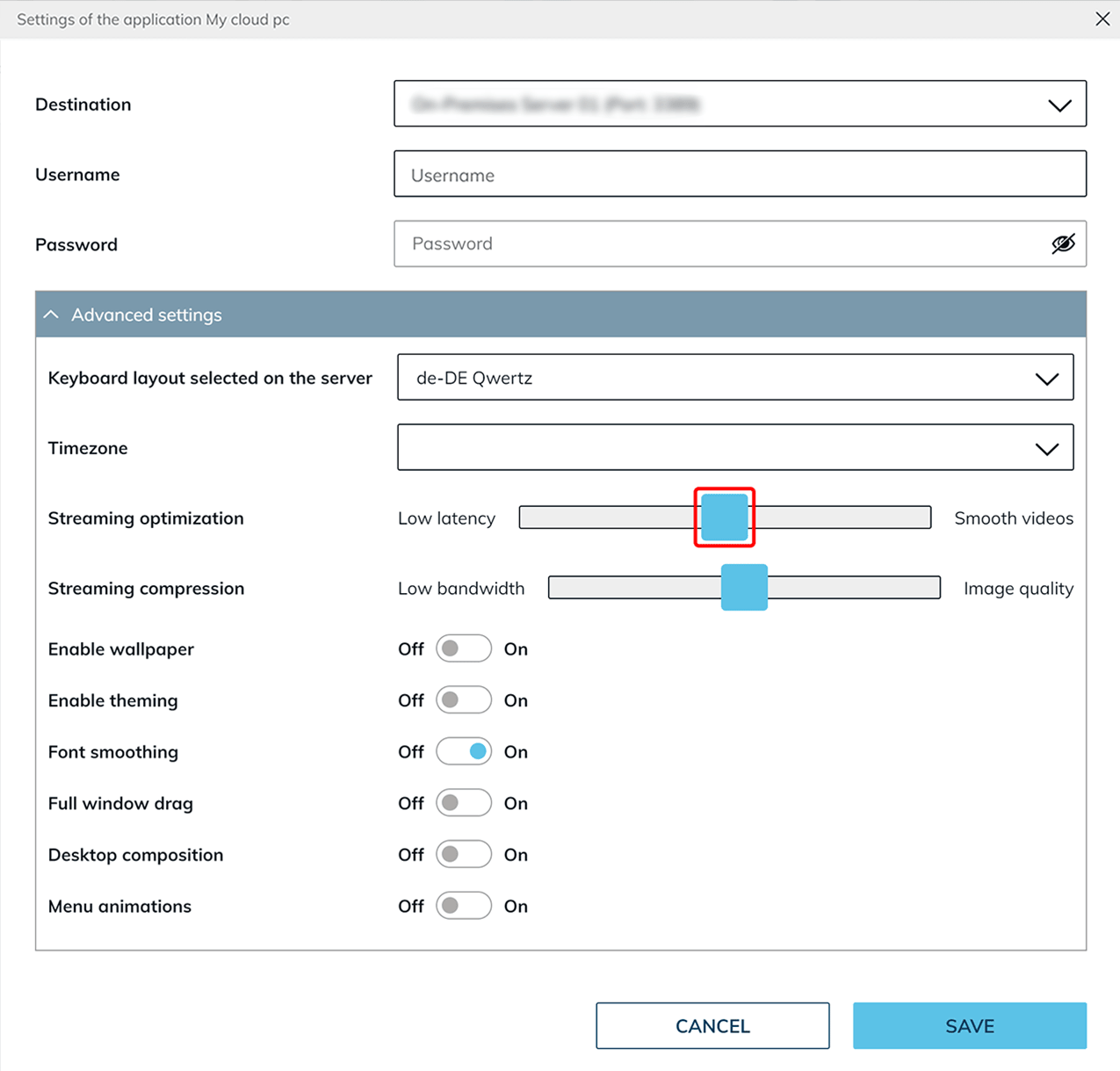Click the SAVE button
This screenshot has height=1071, width=1120.
pos(969,1025)
